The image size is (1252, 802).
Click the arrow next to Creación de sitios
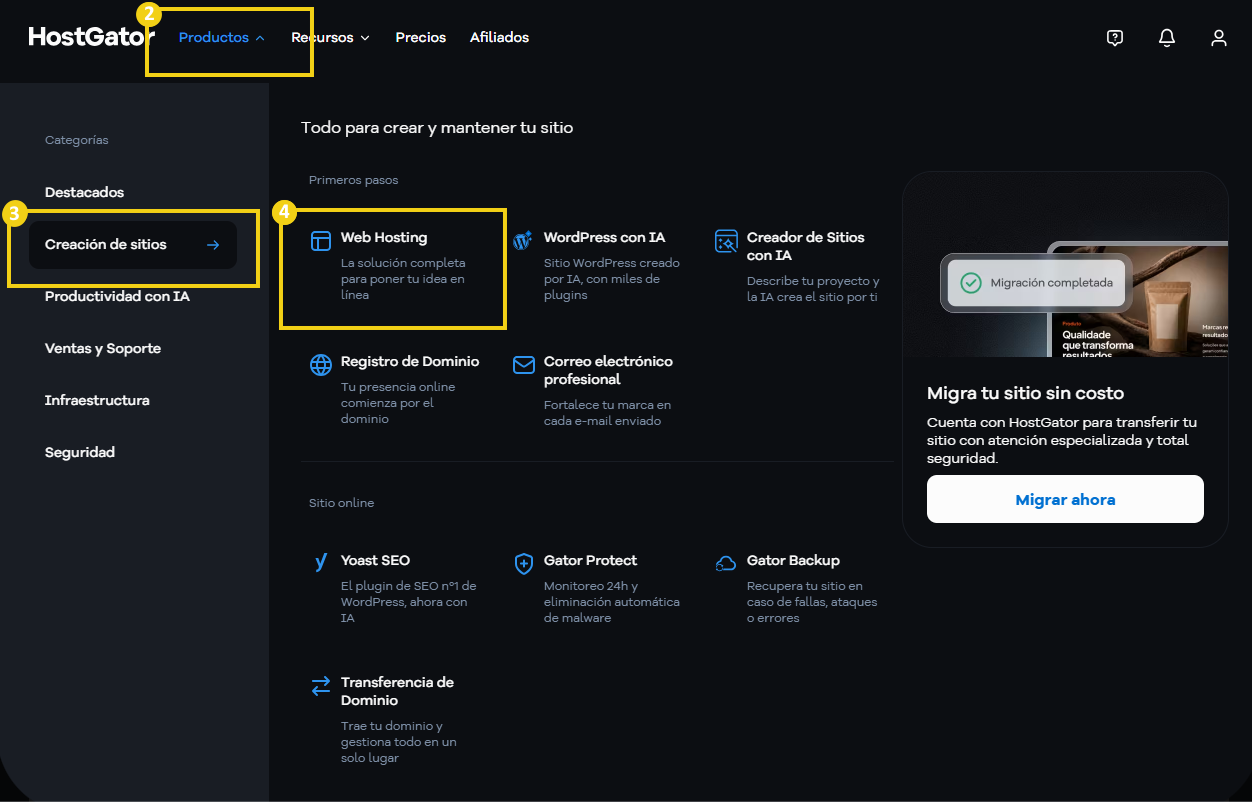pyautogui.click(x=213, y=245)
